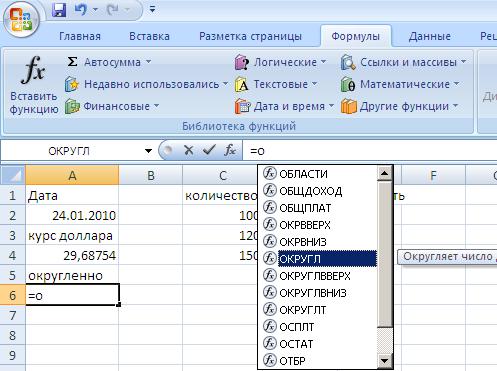The image size is (497, 371).
Task: Select ОТБР from autocomplete list
Action: [x=320, y=361]
